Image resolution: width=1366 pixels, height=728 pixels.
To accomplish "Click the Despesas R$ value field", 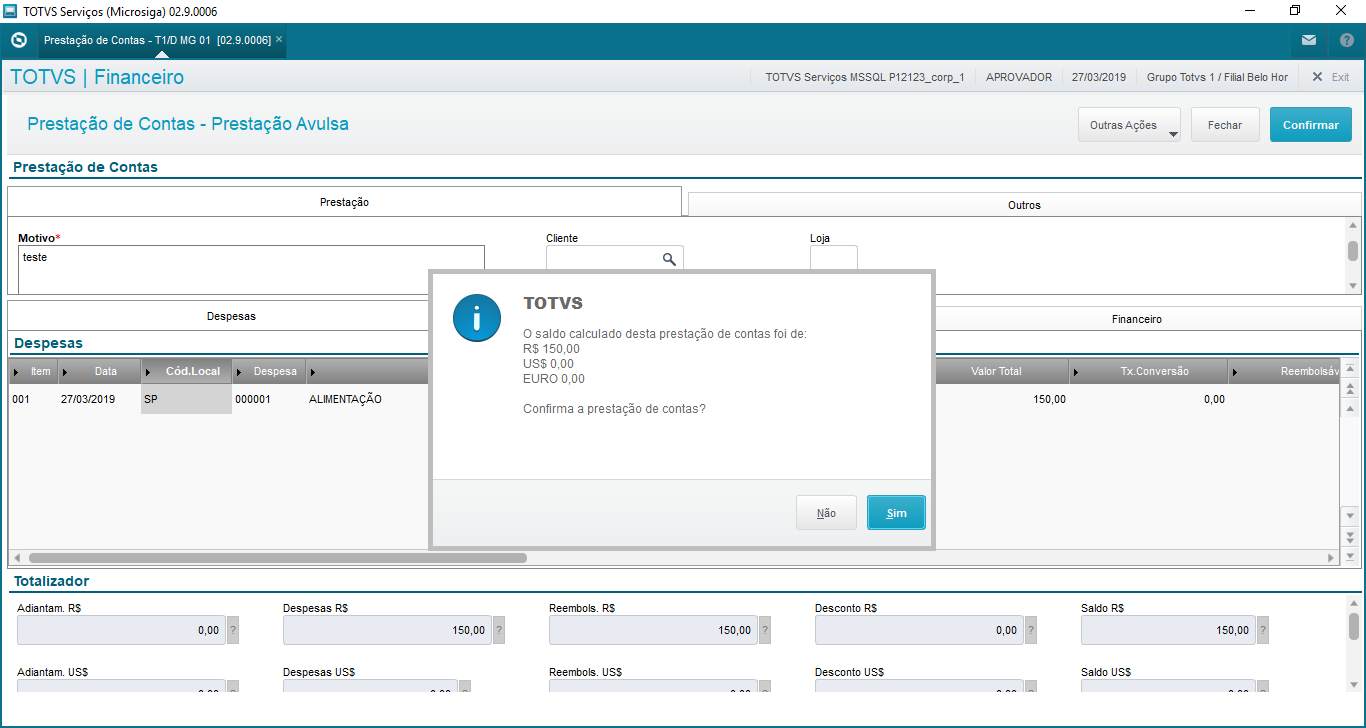I will [x=387, y=630].
